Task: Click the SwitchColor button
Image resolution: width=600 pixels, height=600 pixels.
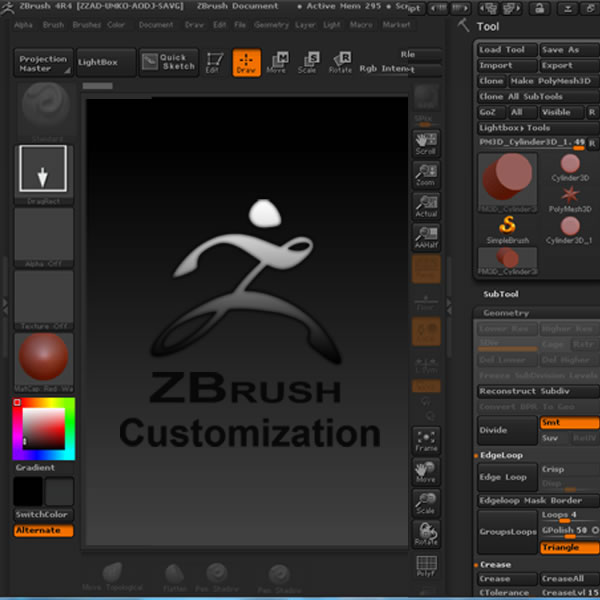Action: click(44, 515)
